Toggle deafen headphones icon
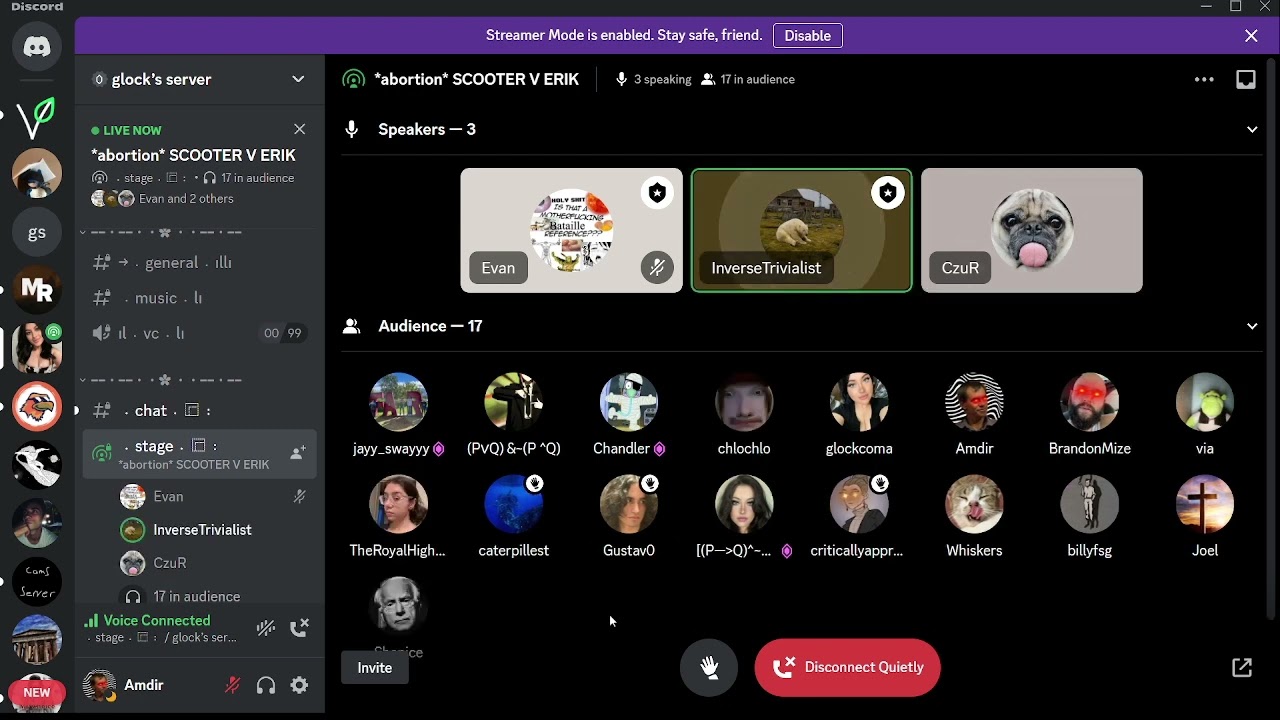 266,685
